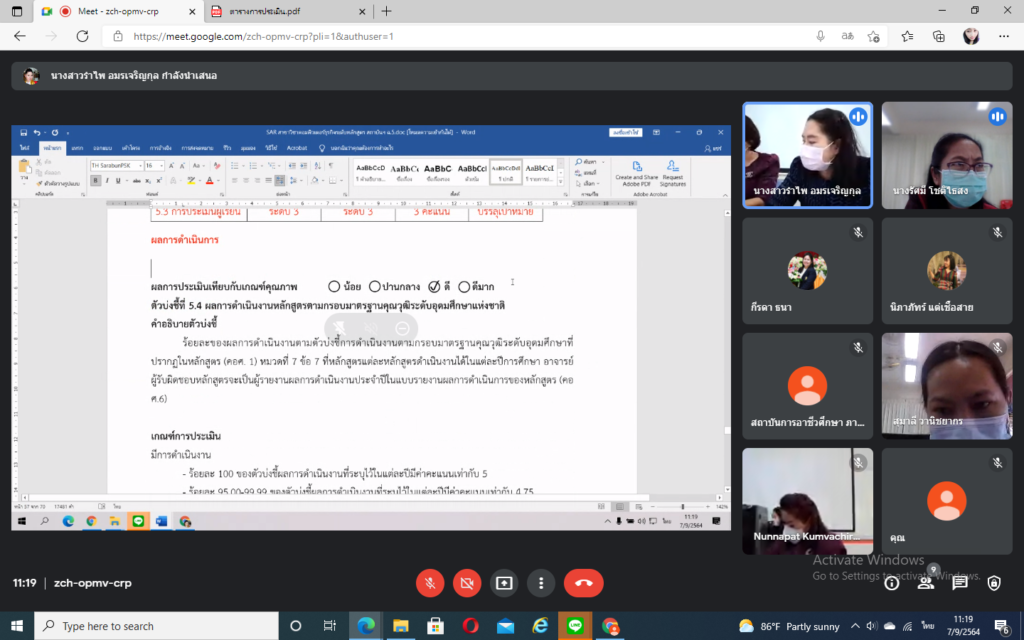
Task: Expand Edge Settings and more menu
Action: tap(1003, 36)
